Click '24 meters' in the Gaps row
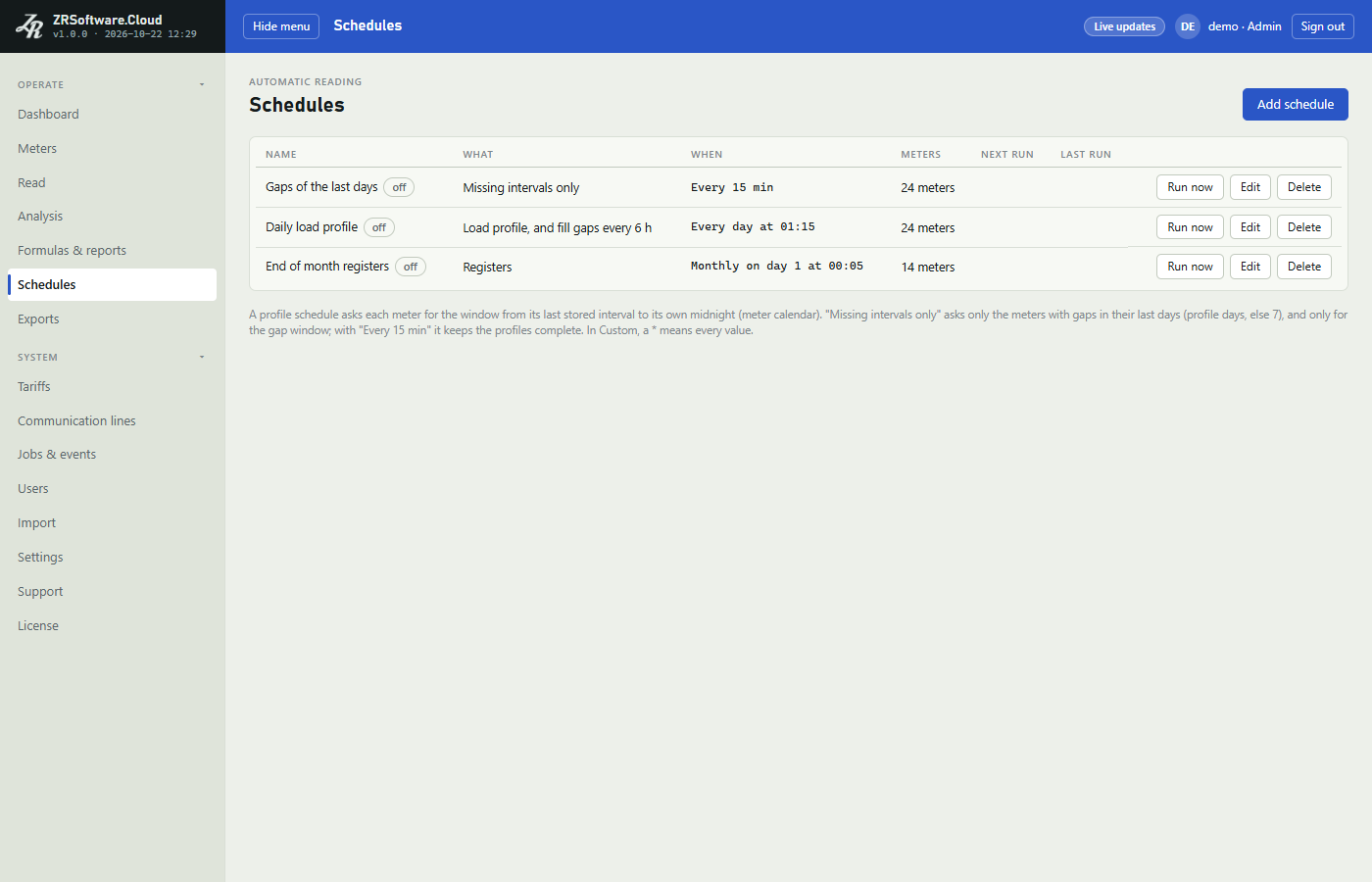The width and height of the screenshot is (1372, 882). [928, 188]
